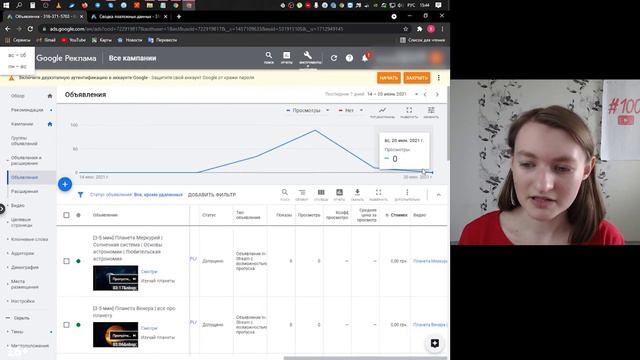This screenshot has height=360, width=640.
Task: Select the Планета Меркурий ad checkbox
Action: pyautogui.click(x=67, y=261)
